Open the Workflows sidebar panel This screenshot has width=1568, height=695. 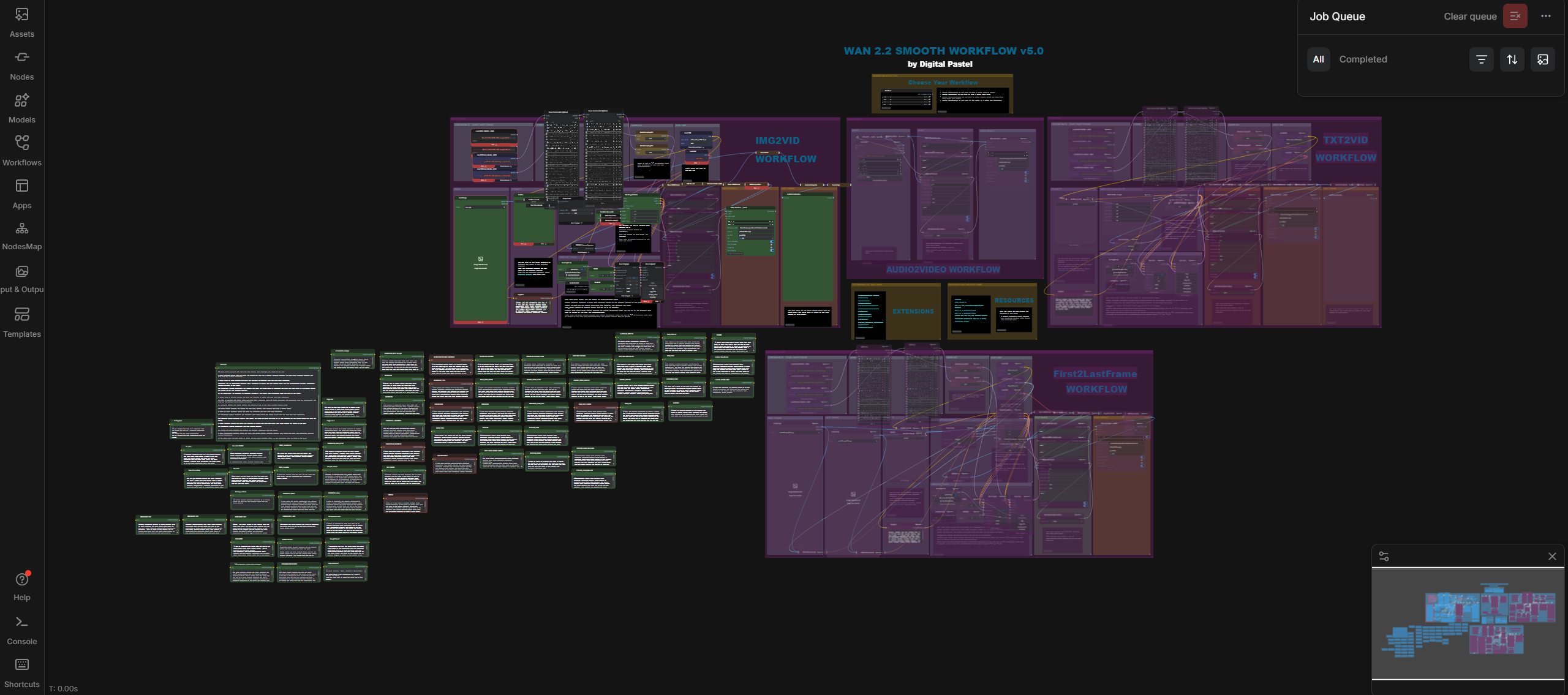click(22, 151)
